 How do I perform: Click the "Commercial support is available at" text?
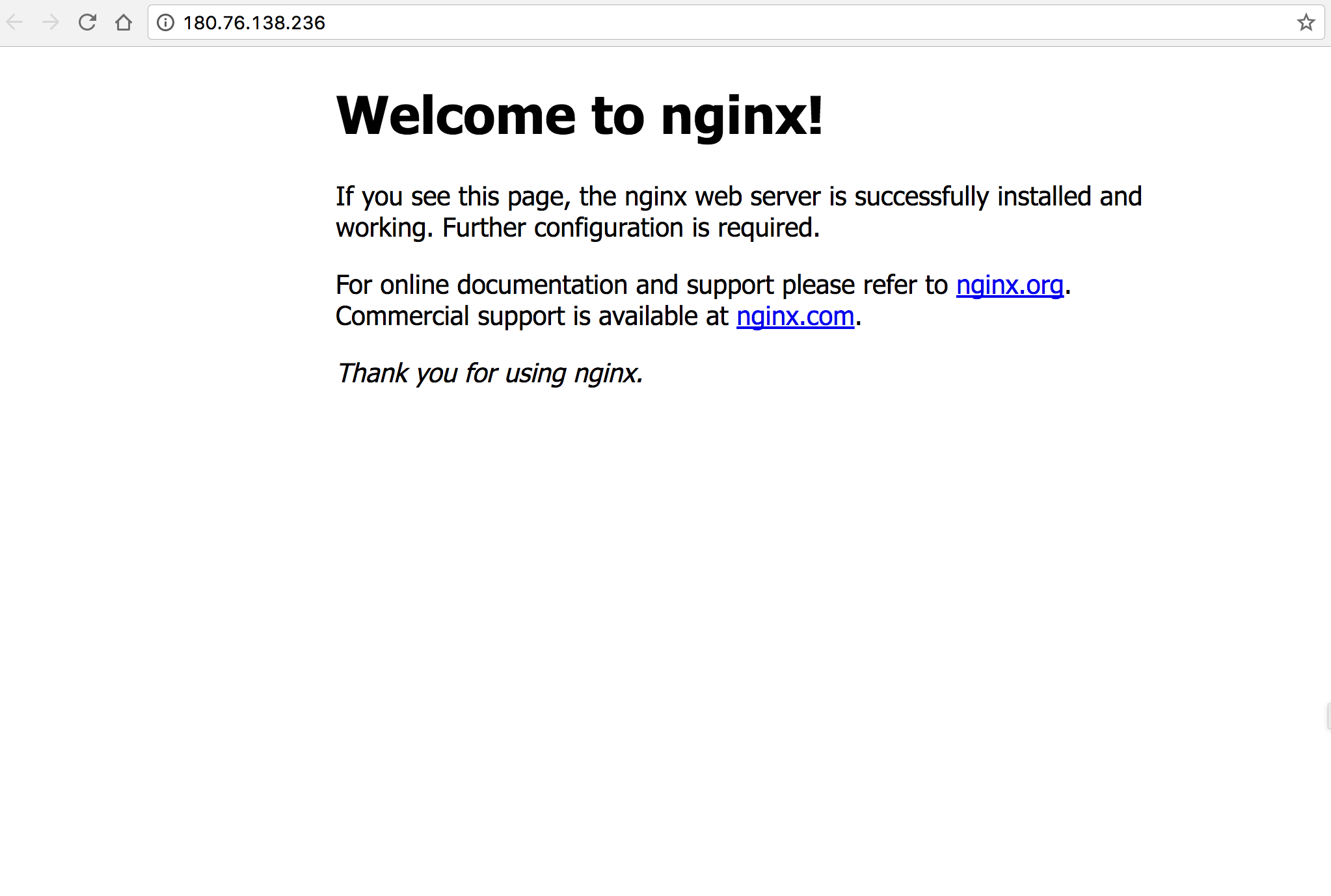[x=532, y=316]
